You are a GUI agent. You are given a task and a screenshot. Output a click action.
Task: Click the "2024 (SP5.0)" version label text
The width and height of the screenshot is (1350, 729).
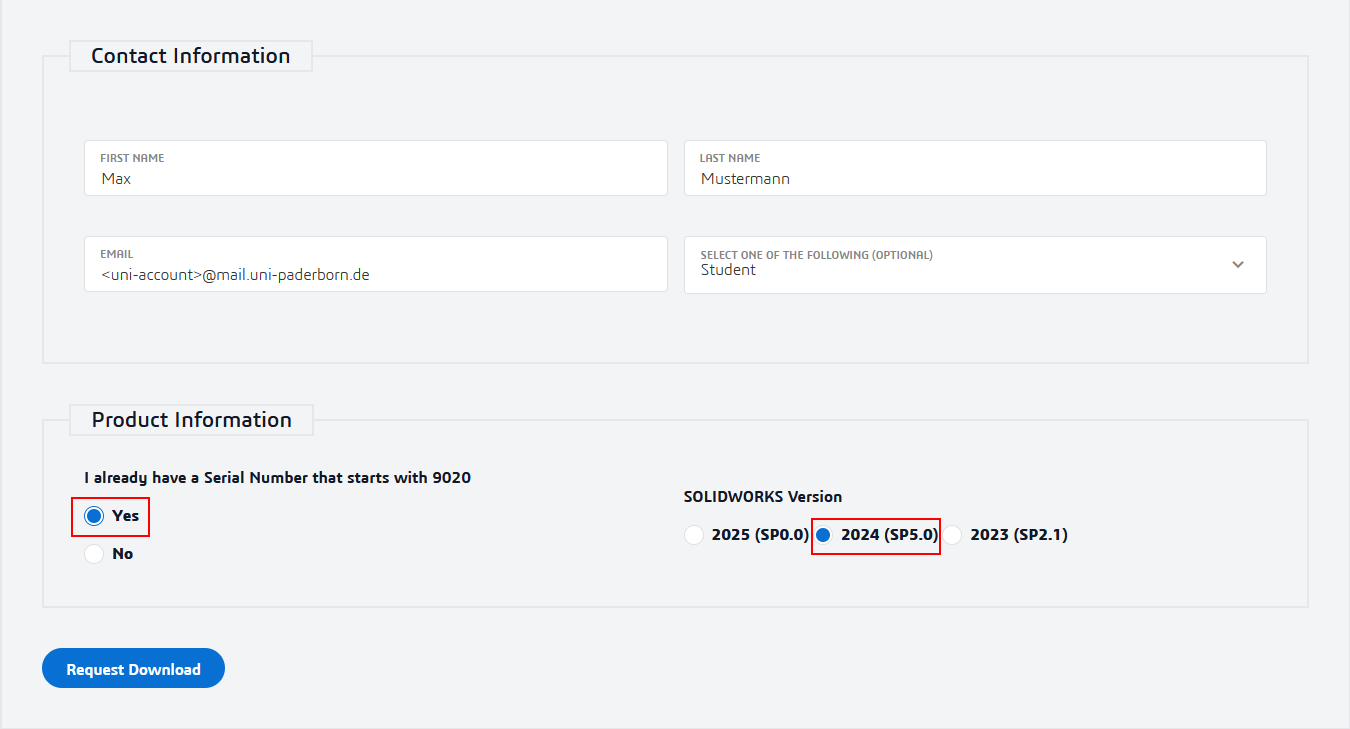[889, 535]
